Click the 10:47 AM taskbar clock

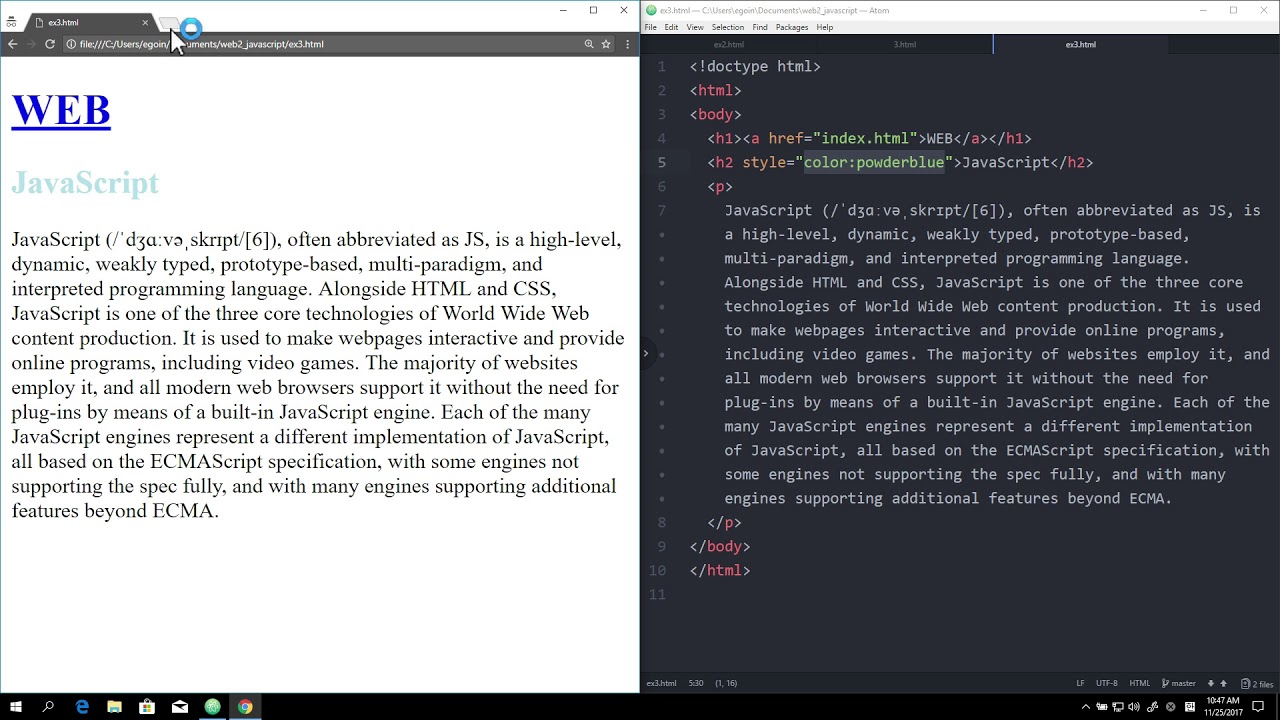click(x=1223, y=707)
